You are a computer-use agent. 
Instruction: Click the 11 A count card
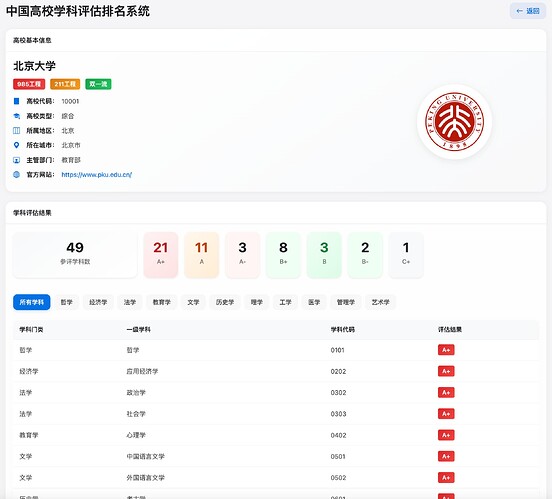[202, 255]
